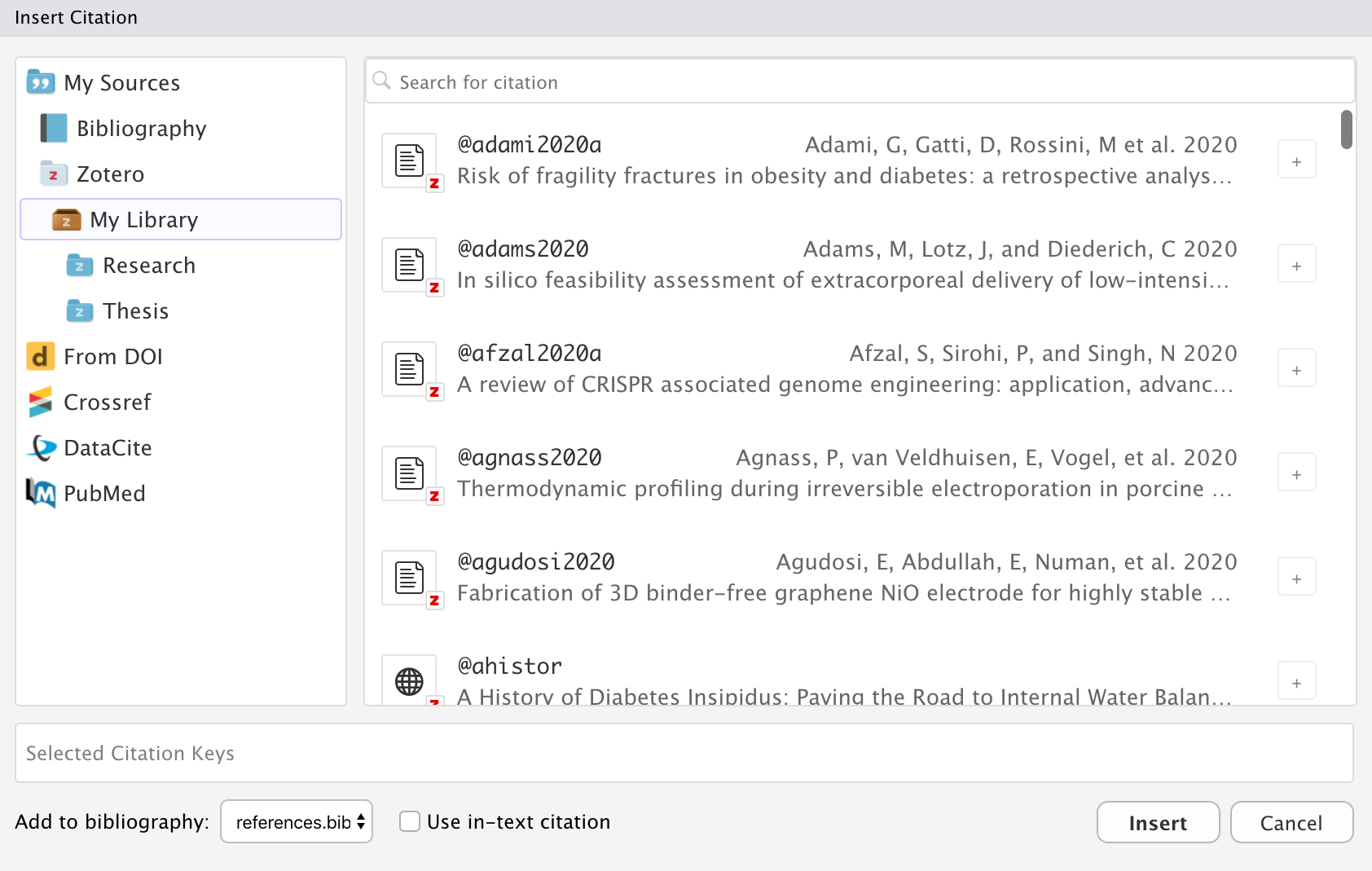Open the Thesis collection

(x=135, y=310)
